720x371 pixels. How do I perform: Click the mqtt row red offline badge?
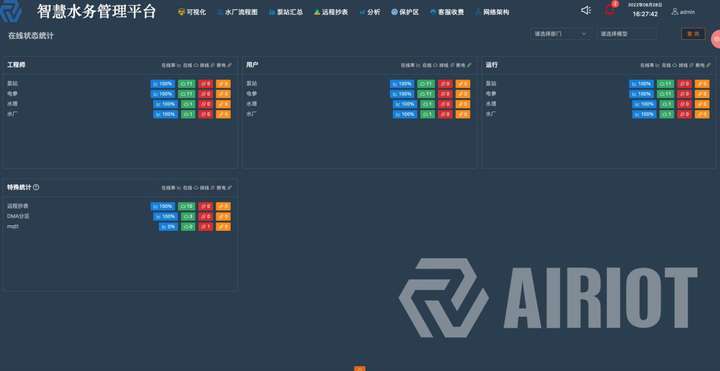pyautogui.click(x=206, y=226)
